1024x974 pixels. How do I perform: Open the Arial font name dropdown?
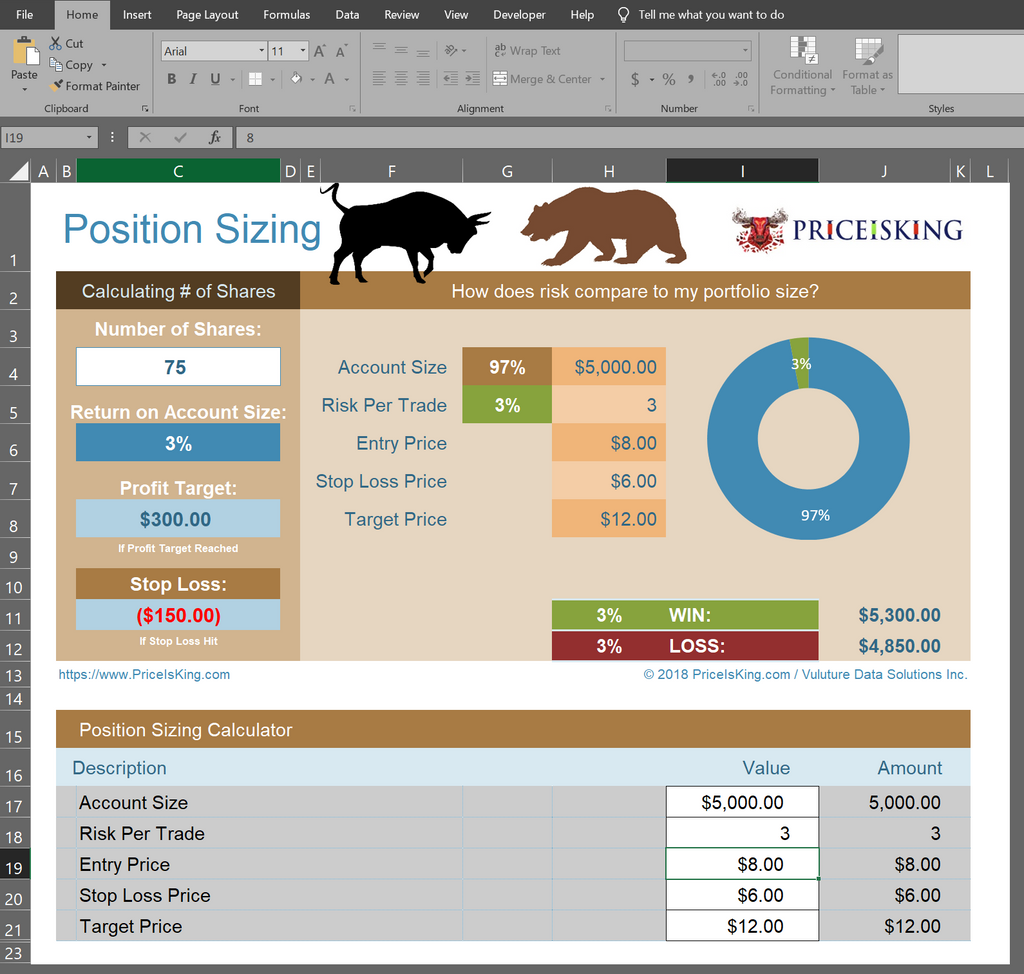(x=261, y=51)
